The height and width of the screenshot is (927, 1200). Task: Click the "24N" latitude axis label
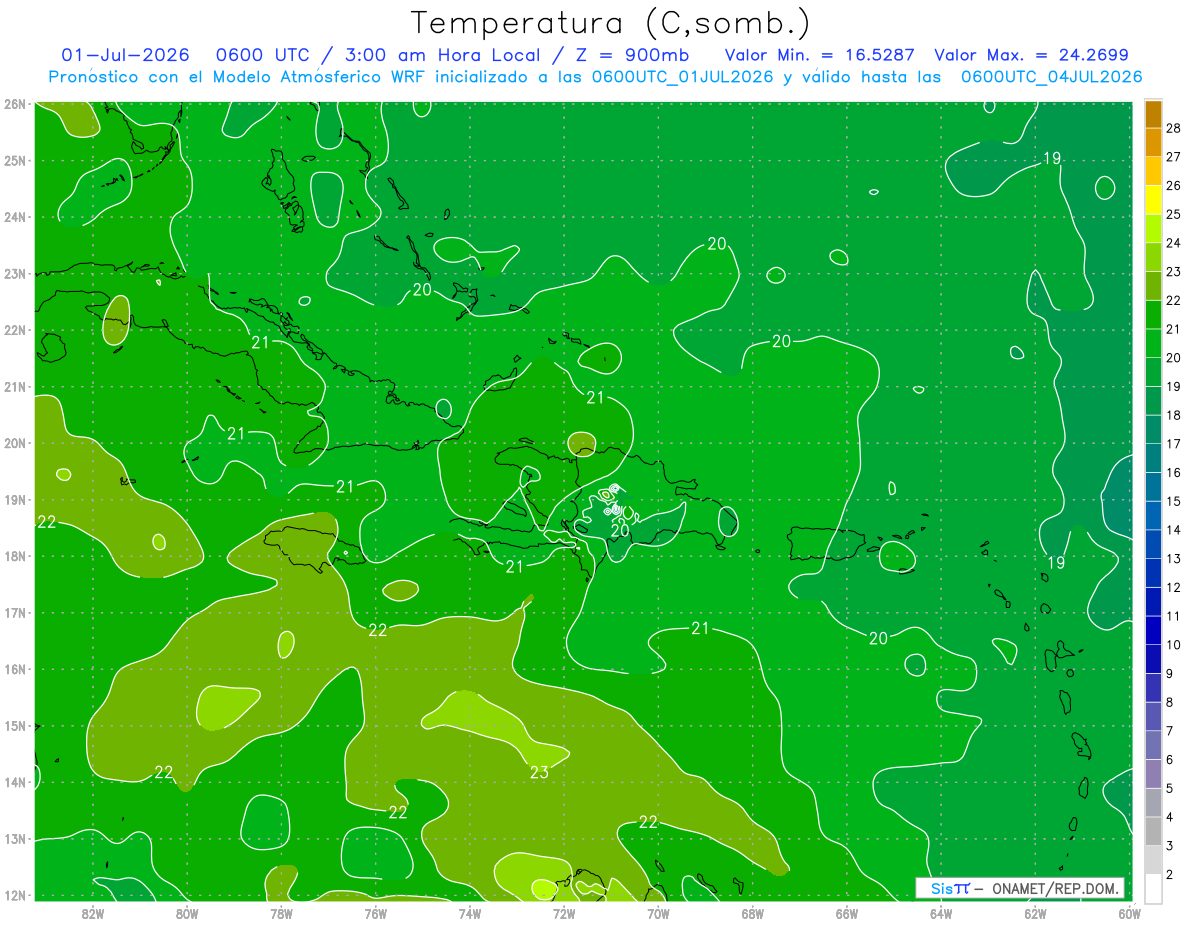click(15, 217)
